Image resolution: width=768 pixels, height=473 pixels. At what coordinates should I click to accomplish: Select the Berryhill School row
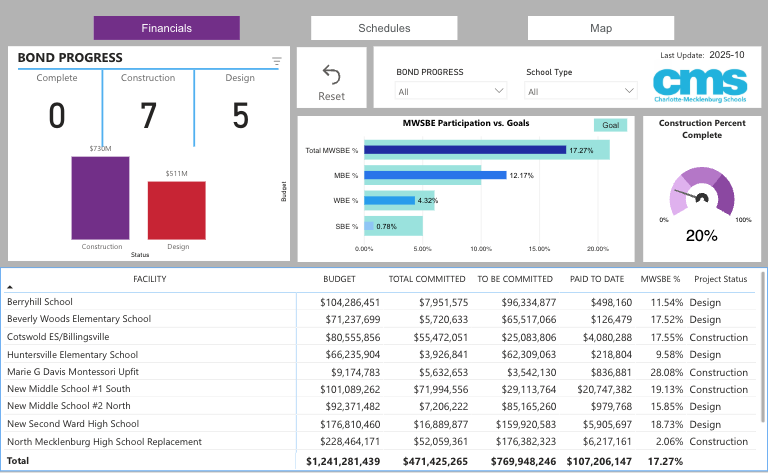150,301
